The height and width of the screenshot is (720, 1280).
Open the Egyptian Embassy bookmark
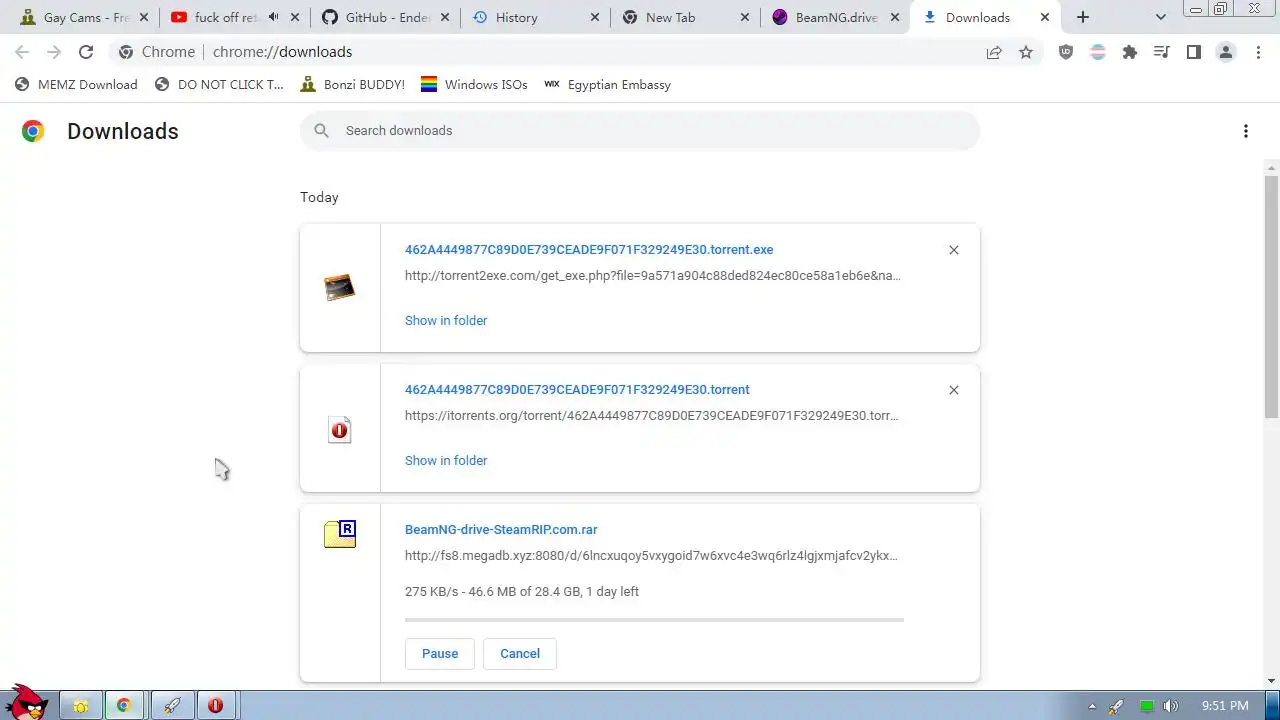[x=607, y=85]
